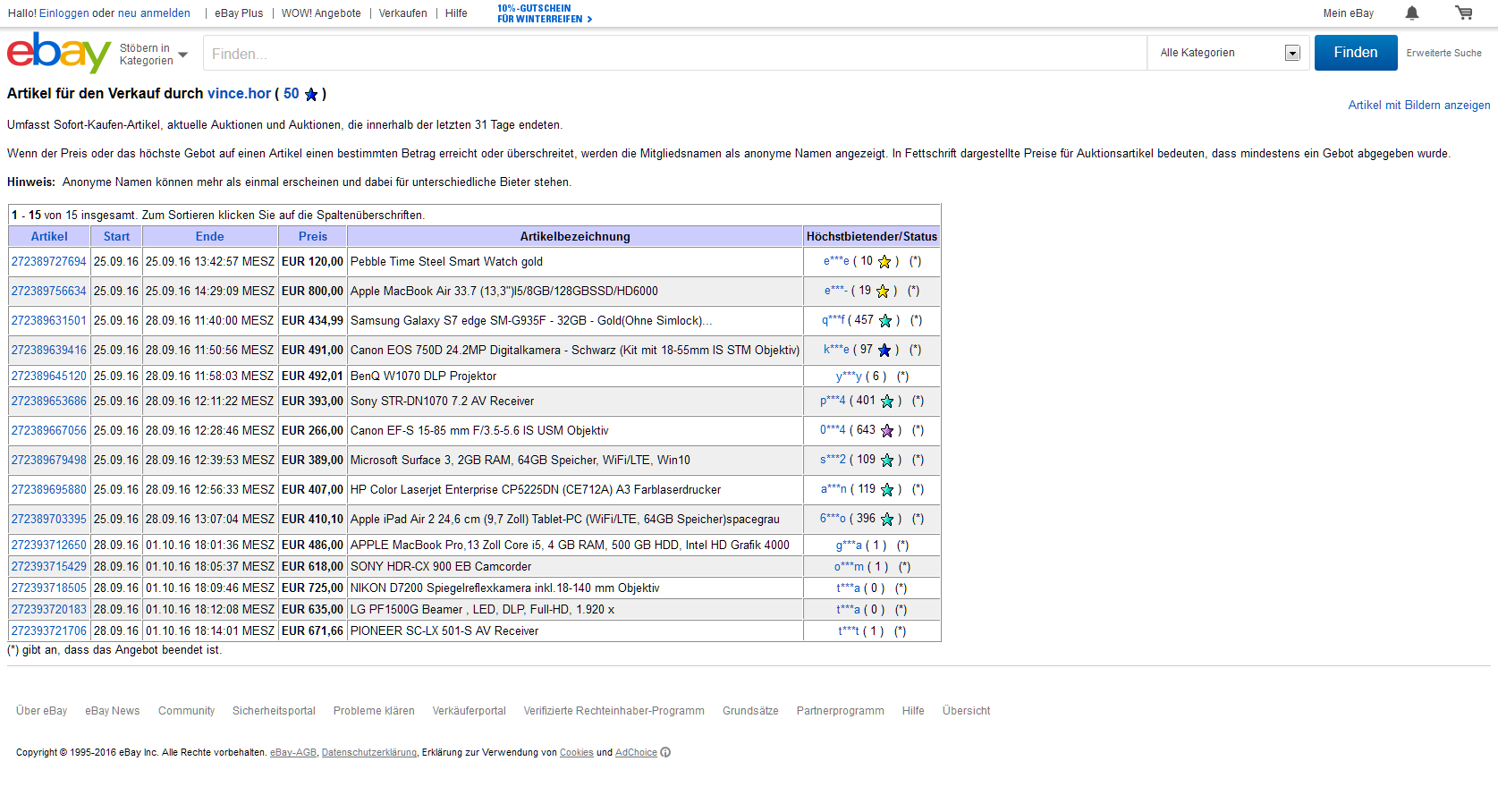The image size is (1498, 812).
Task: Click the purple star for bidder 0***4 (643)
Action: 887,431
